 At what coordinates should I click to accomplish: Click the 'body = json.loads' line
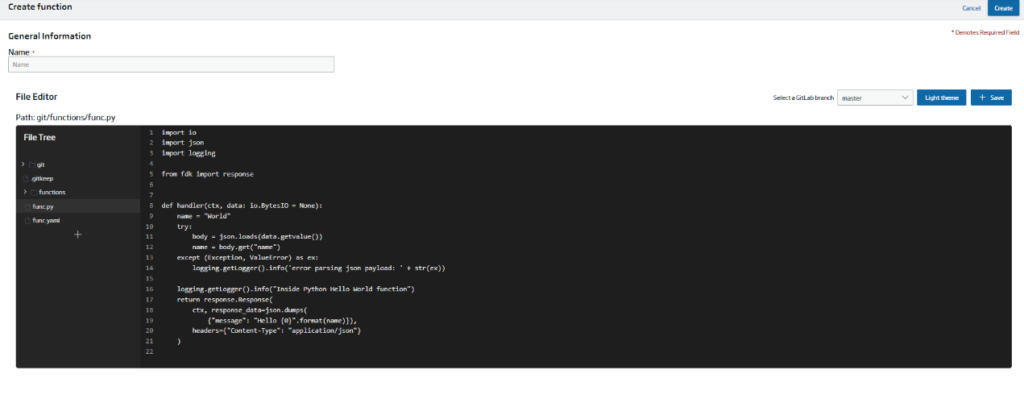pos(257,237)
